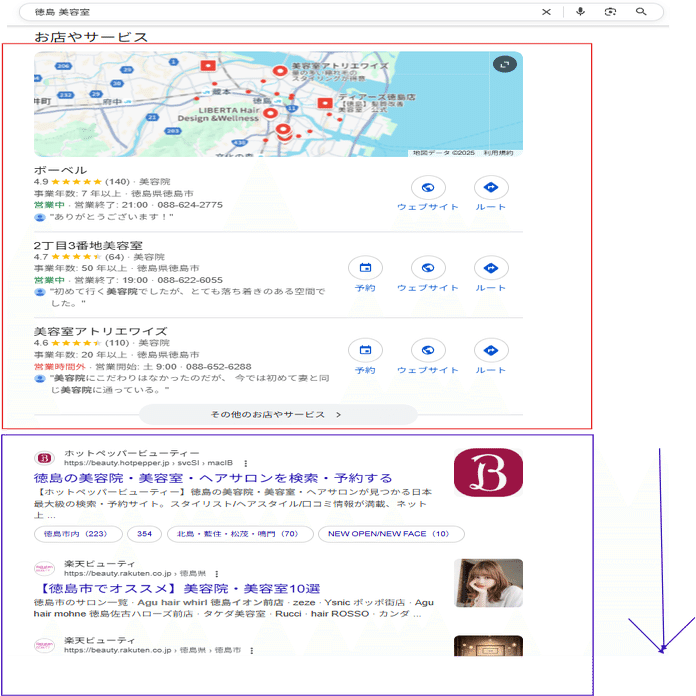This screenshot has width=696, height=696.
Task: Open options menu for second 楽天ビューティ result
Action: coord(252,651)
